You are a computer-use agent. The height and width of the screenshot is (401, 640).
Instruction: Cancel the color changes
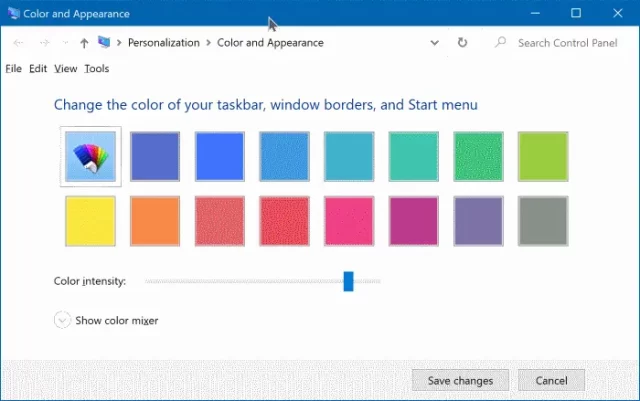[x=551, y=381]
